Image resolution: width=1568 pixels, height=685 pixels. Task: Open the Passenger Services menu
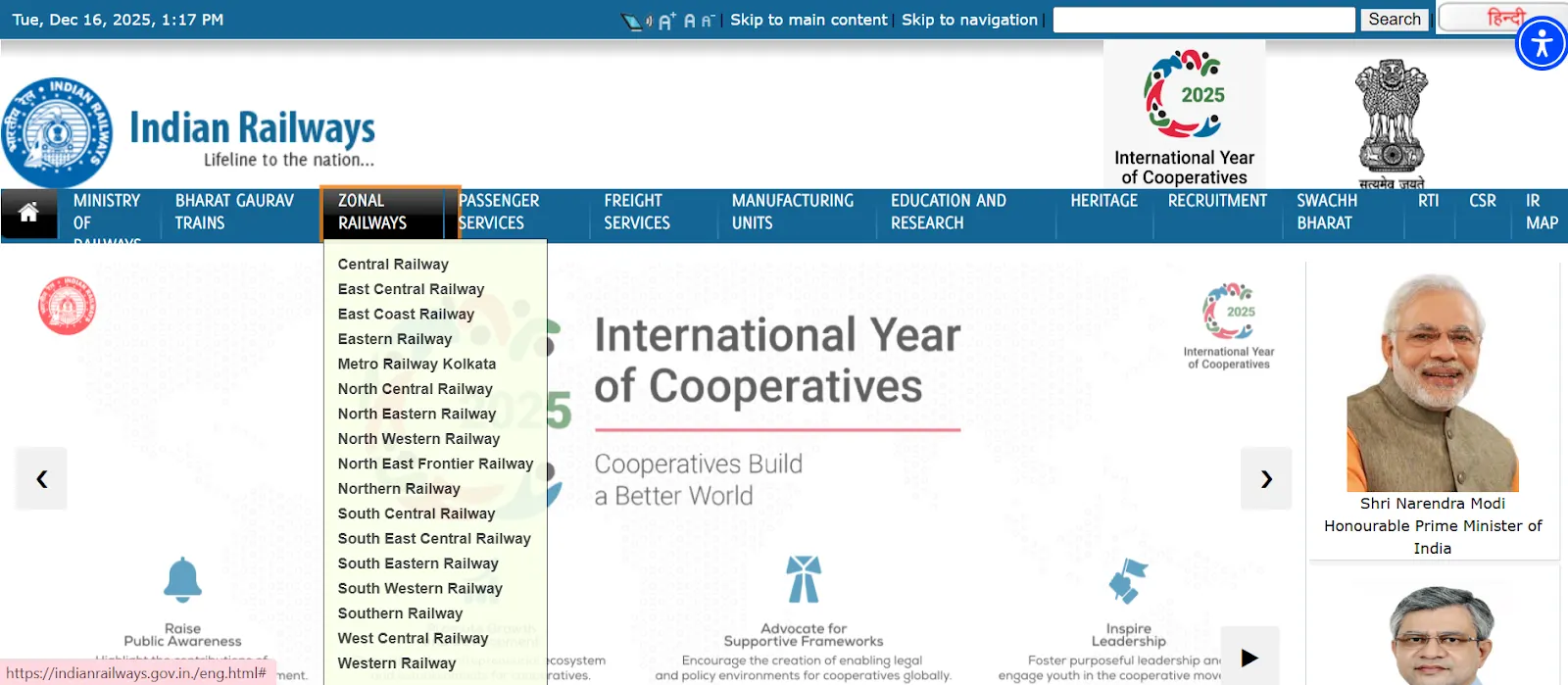499,212
